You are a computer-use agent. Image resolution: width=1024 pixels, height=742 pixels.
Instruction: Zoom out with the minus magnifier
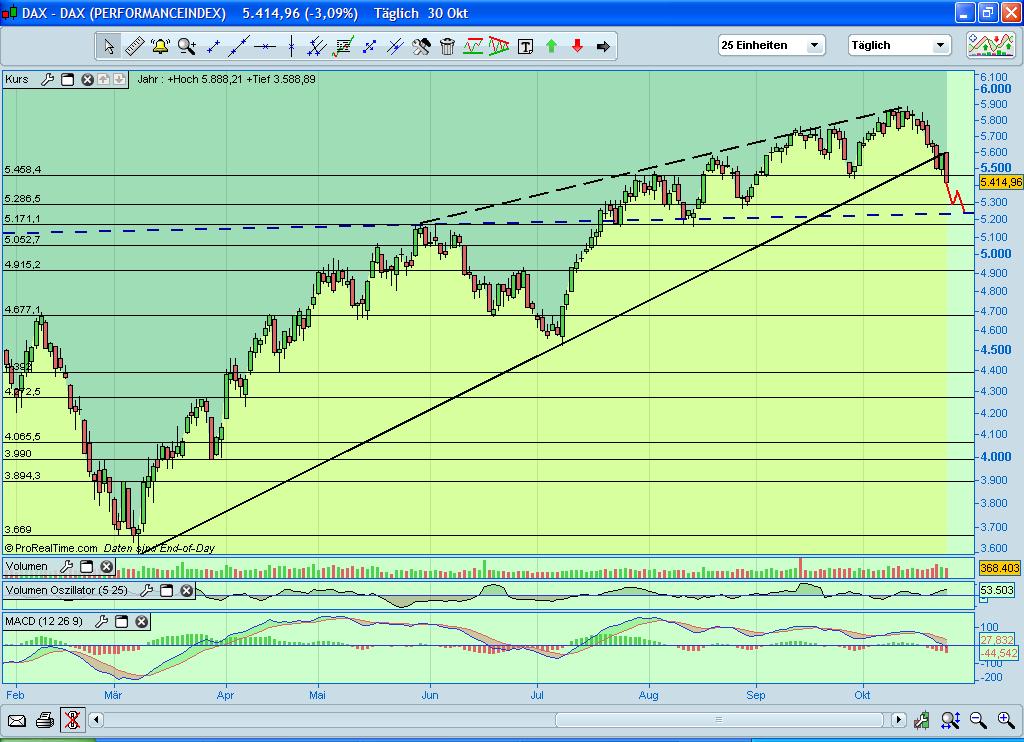[x=978, y=720]
